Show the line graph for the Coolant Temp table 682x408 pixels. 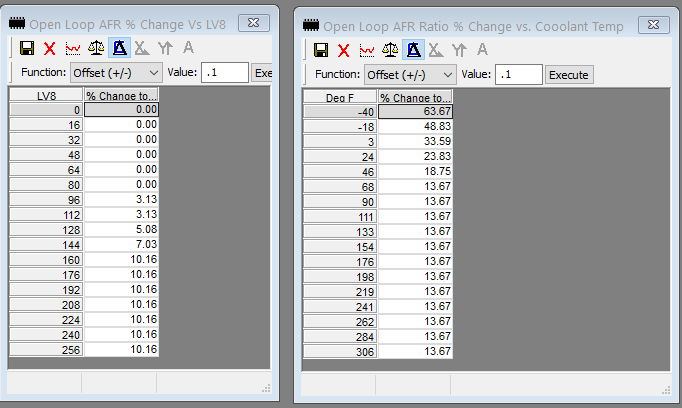[x=367, y=50]
